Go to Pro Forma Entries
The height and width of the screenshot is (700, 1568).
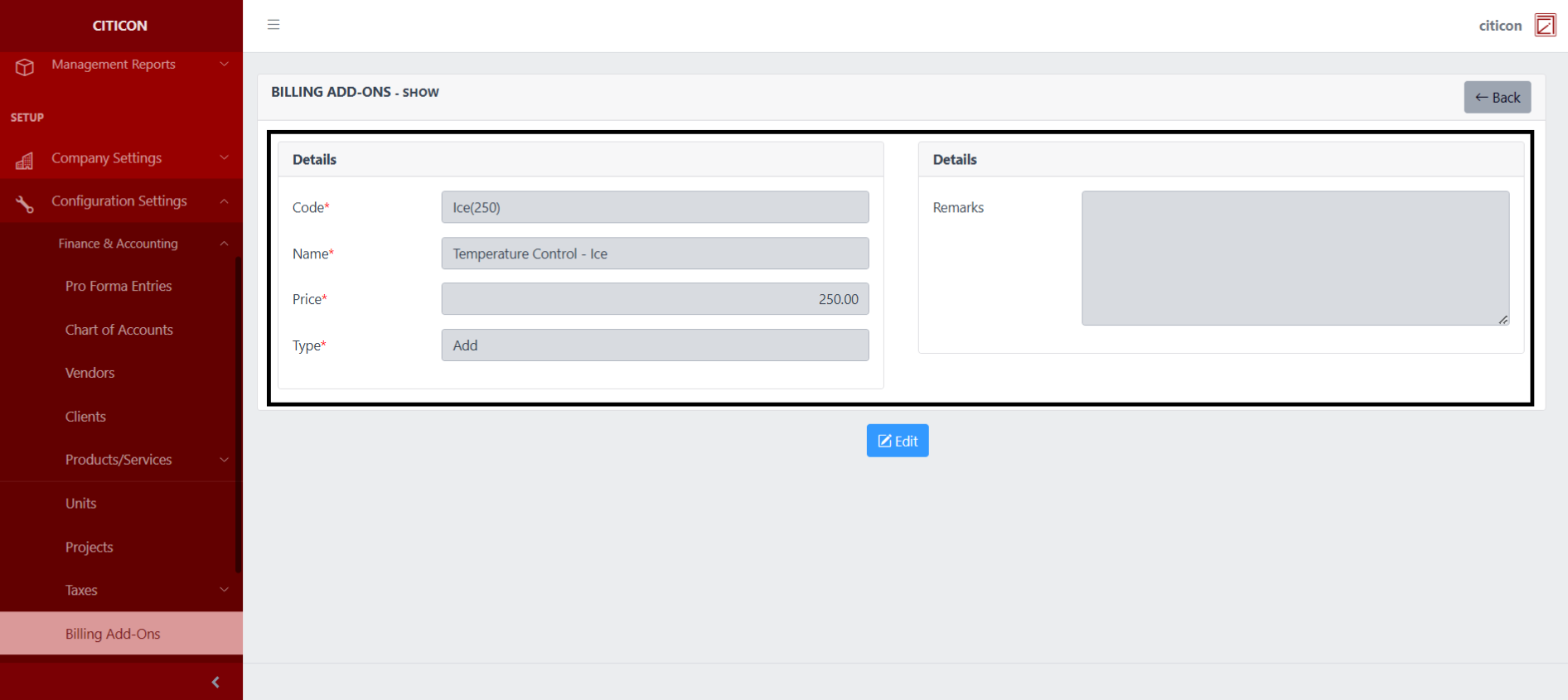119,286
